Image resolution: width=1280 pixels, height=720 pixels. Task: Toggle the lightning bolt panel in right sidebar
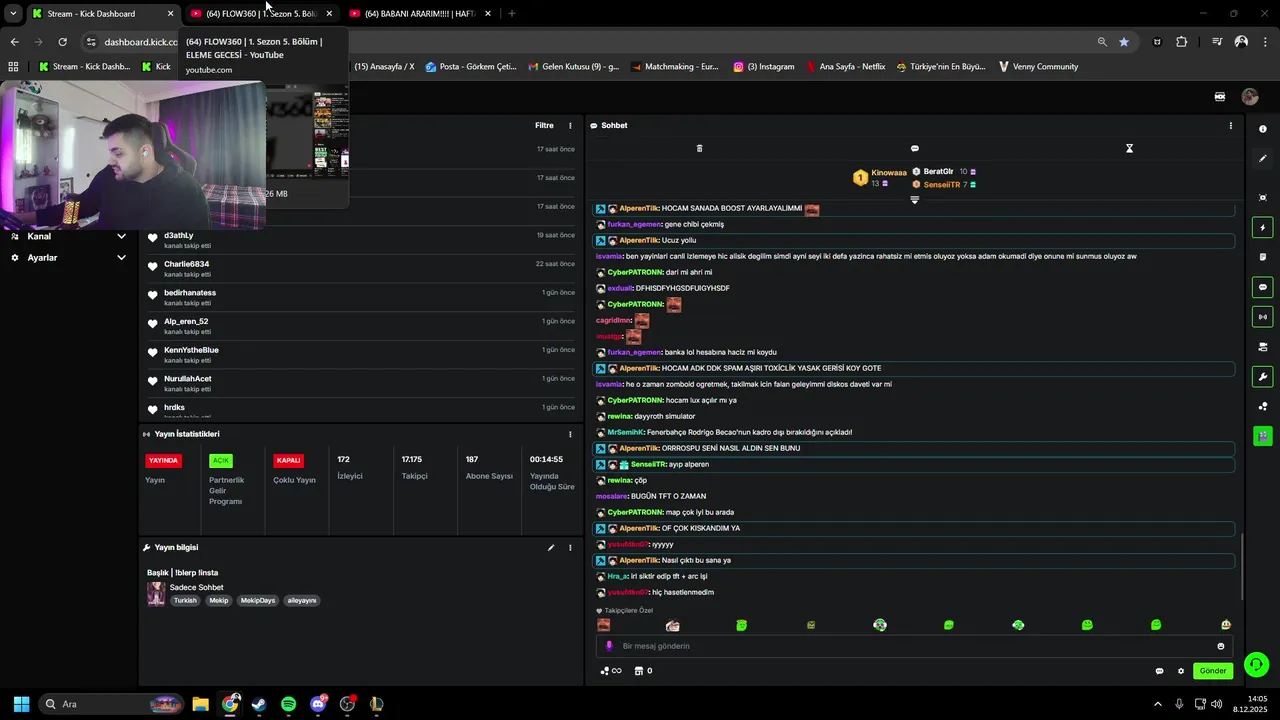1263,228
